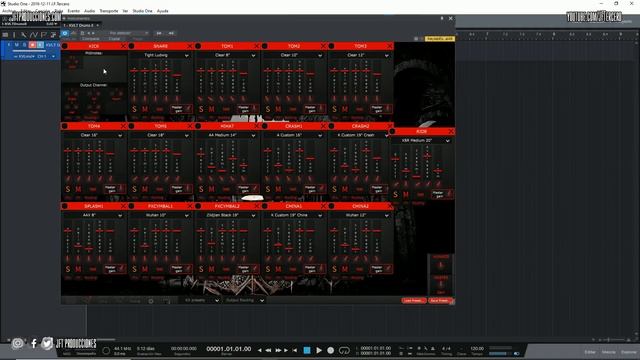
Task: Expand the HIHAT AA Medium 14" dropdown
Action: pos(227,135)
